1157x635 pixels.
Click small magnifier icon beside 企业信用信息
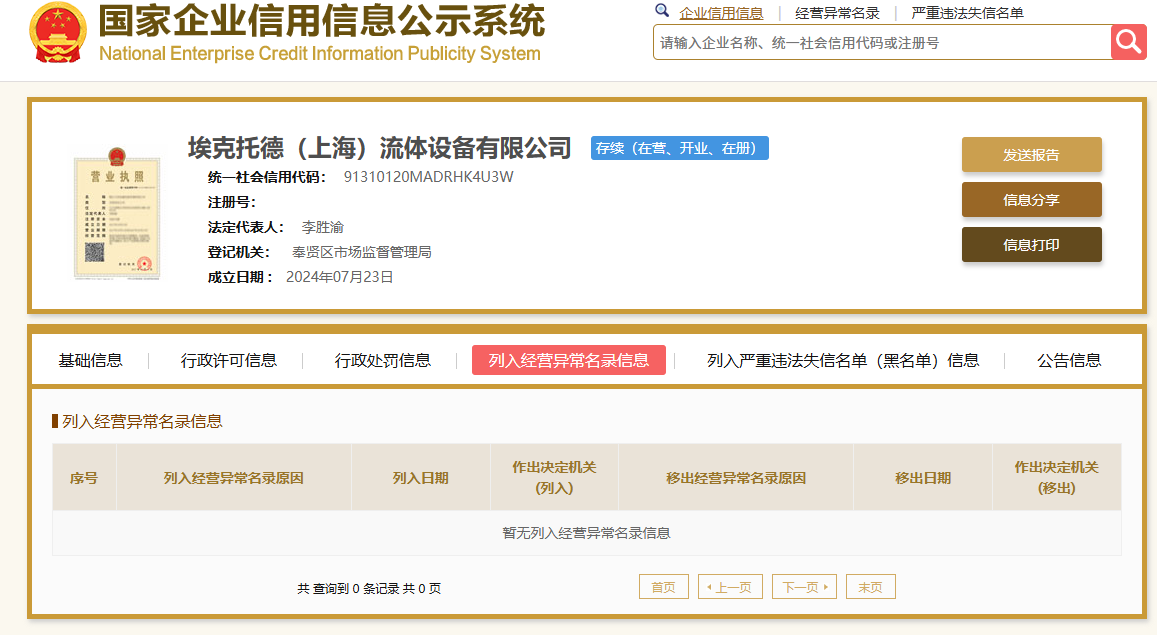tap(662, 11)
